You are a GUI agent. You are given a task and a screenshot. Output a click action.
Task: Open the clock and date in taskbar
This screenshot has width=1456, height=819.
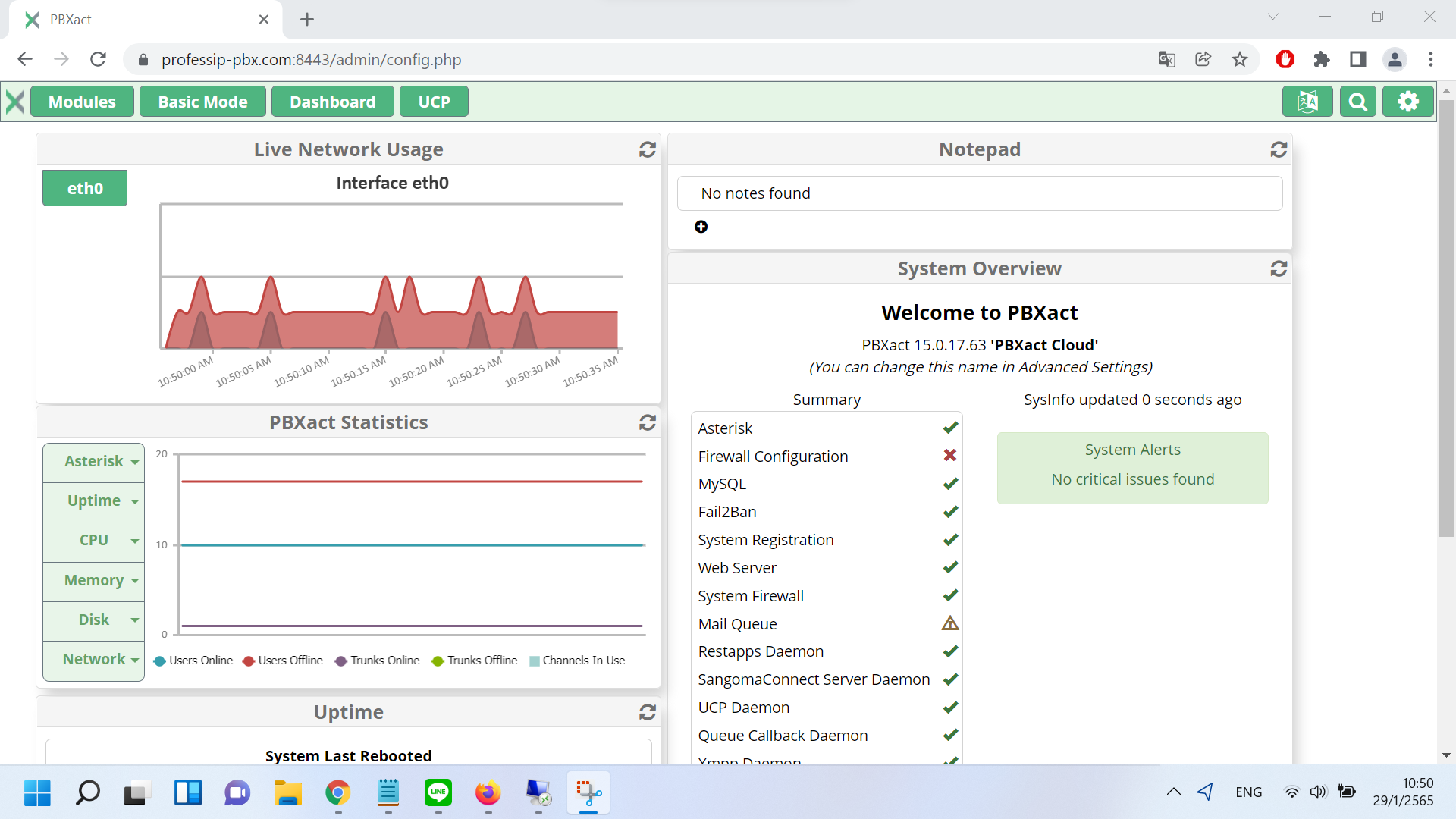[x=1403, y=792]
